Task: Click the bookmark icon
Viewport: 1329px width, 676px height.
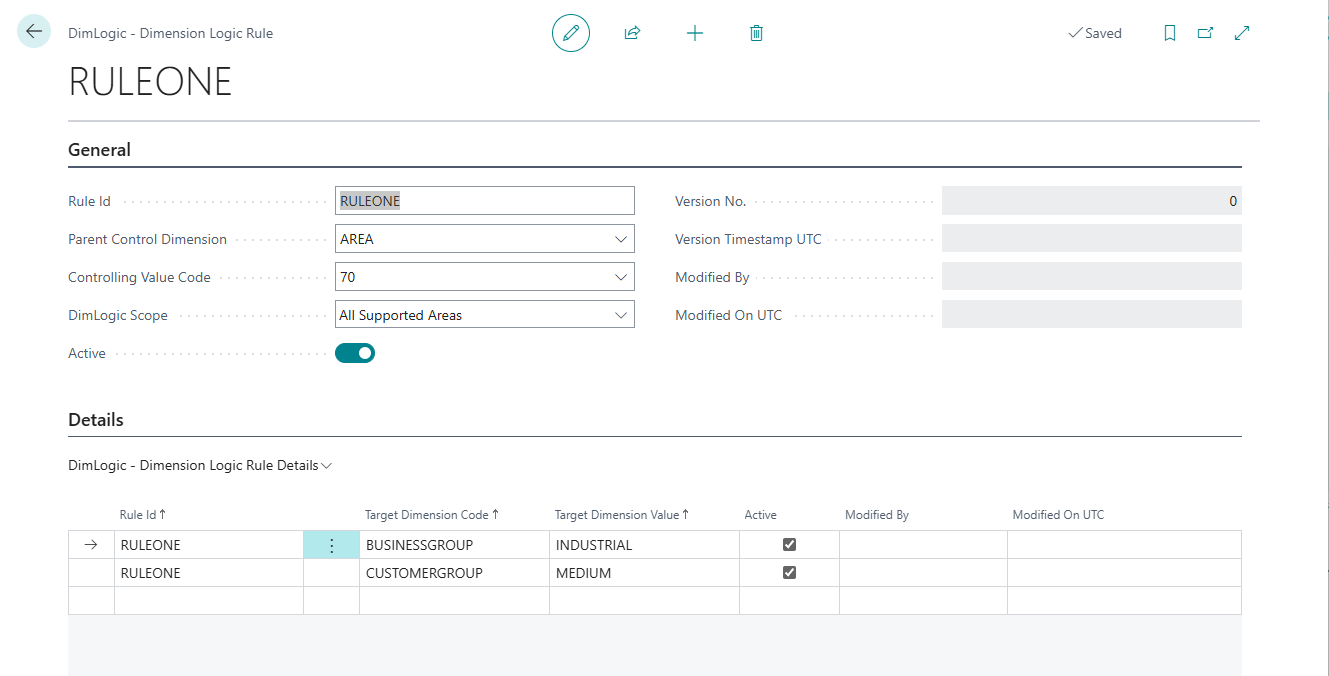Action: (x=1170, y=33)
